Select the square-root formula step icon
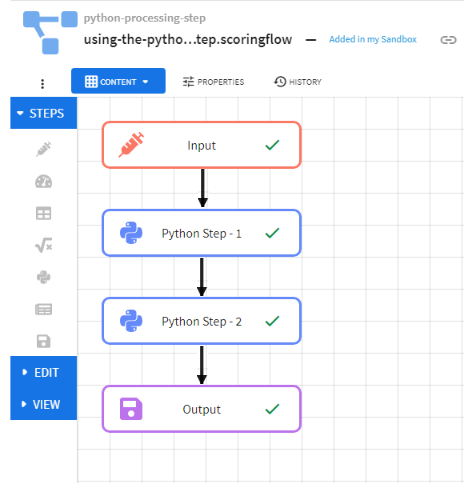 click(44, 245)
